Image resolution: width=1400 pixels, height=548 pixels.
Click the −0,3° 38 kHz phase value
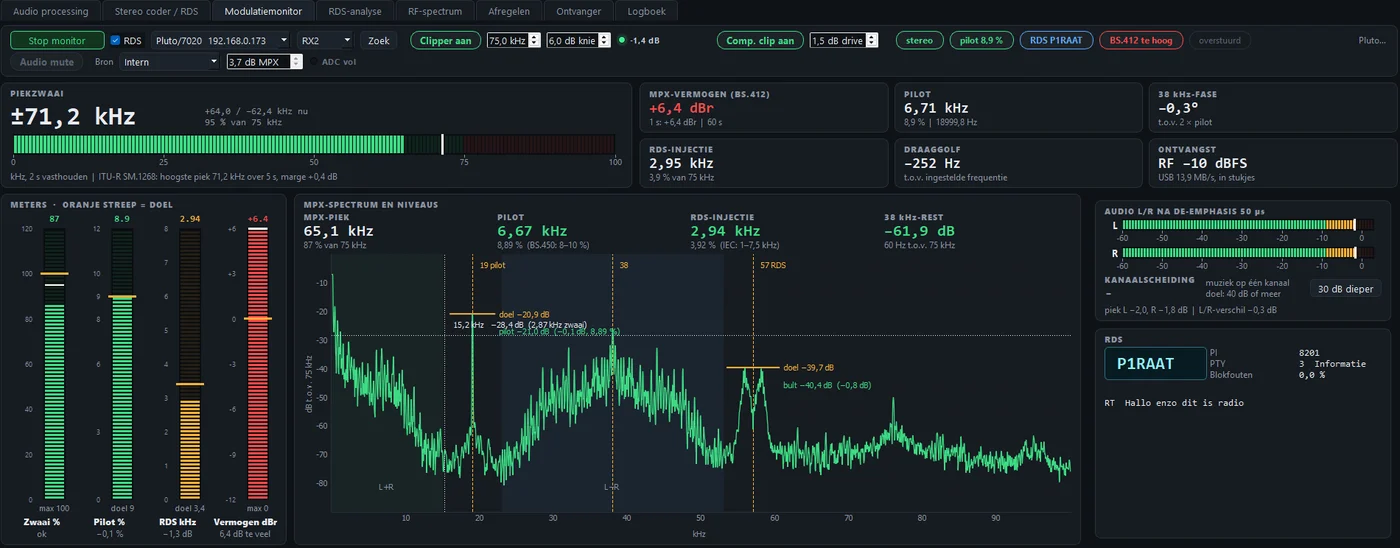[1178, 108]
